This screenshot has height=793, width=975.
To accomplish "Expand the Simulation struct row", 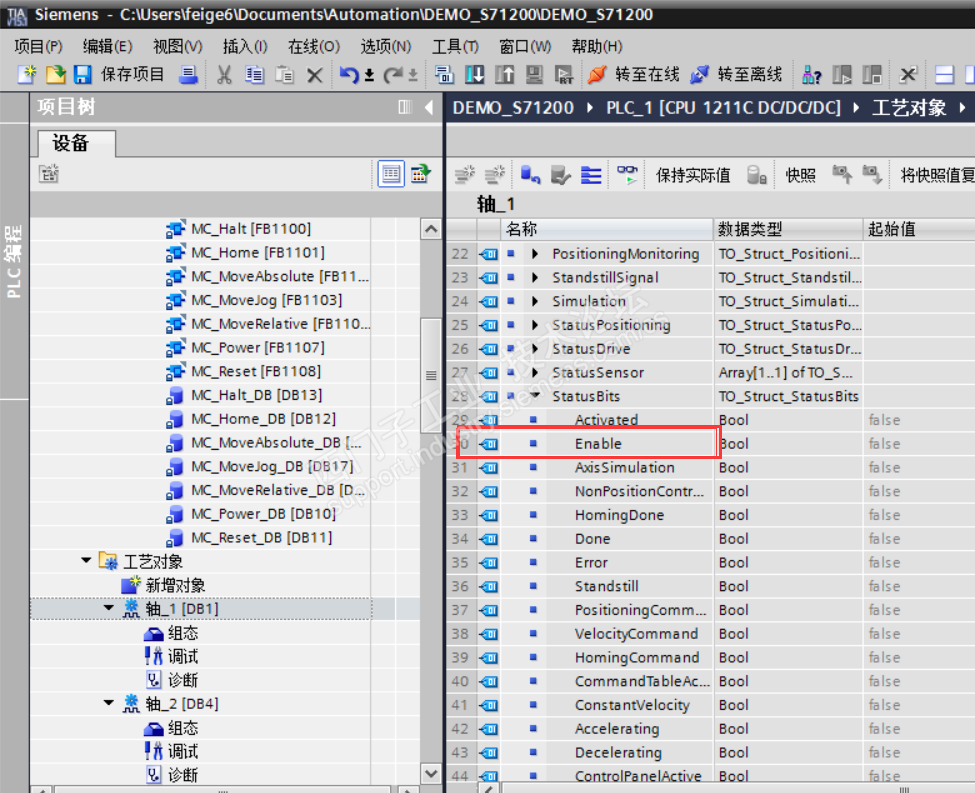I will pos(535,301).
